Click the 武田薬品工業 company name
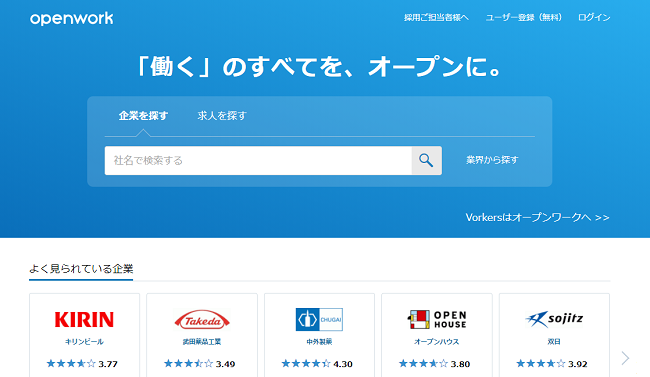The height and width of the screenshot is (377, 650). (x=202, y=342)
